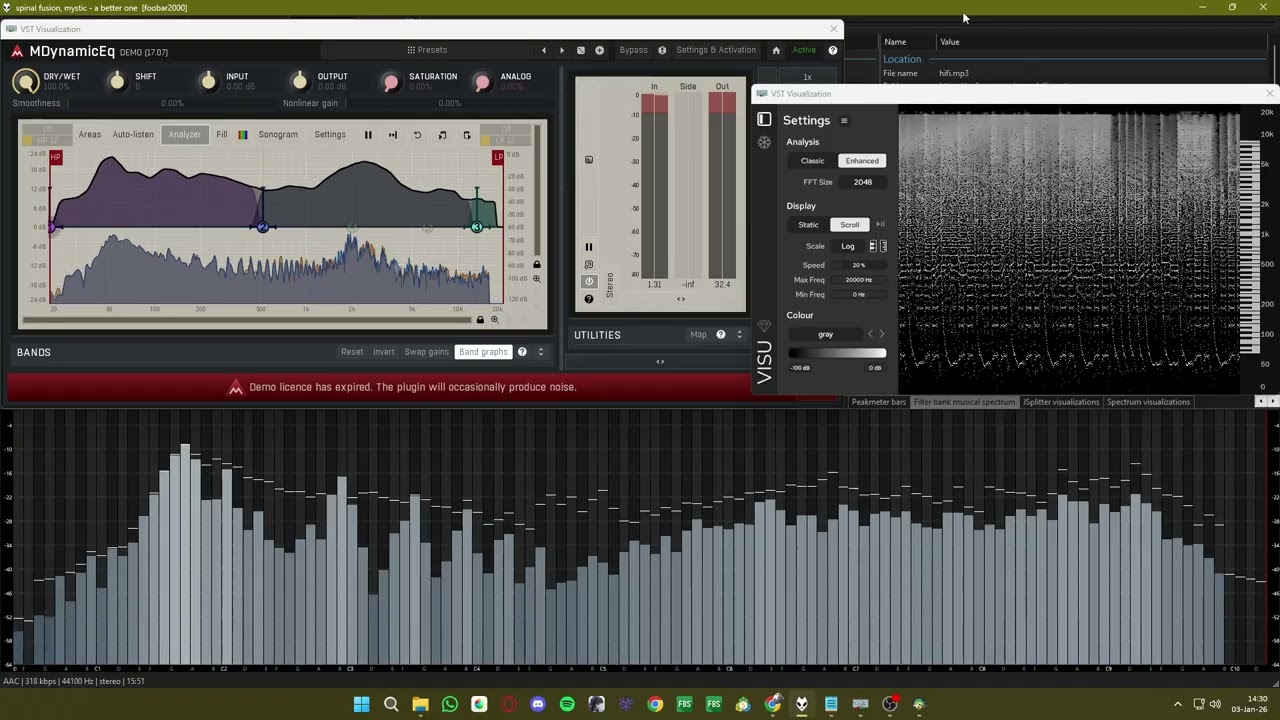1280x720 pixels.
Task: Toggle the Band graphs button
Action: click(483, 352)
